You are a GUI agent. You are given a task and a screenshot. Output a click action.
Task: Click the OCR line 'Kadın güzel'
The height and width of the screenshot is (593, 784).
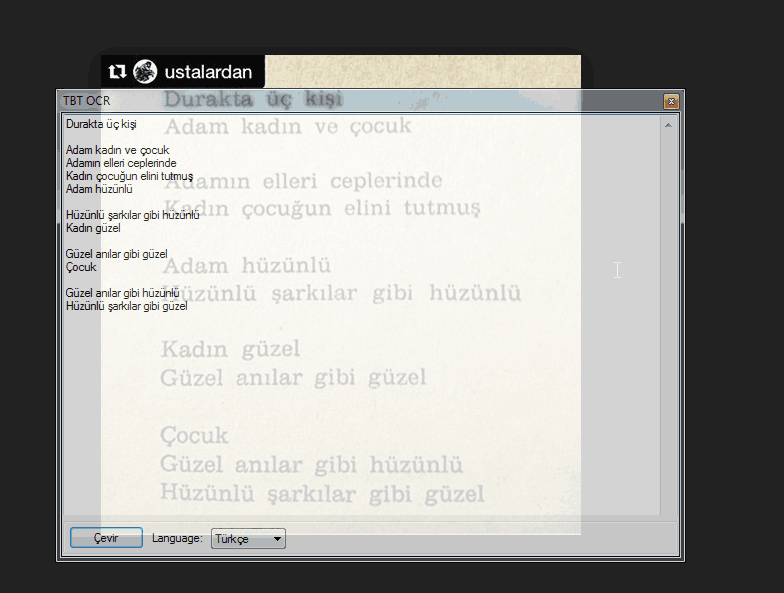tap(93, 228)
